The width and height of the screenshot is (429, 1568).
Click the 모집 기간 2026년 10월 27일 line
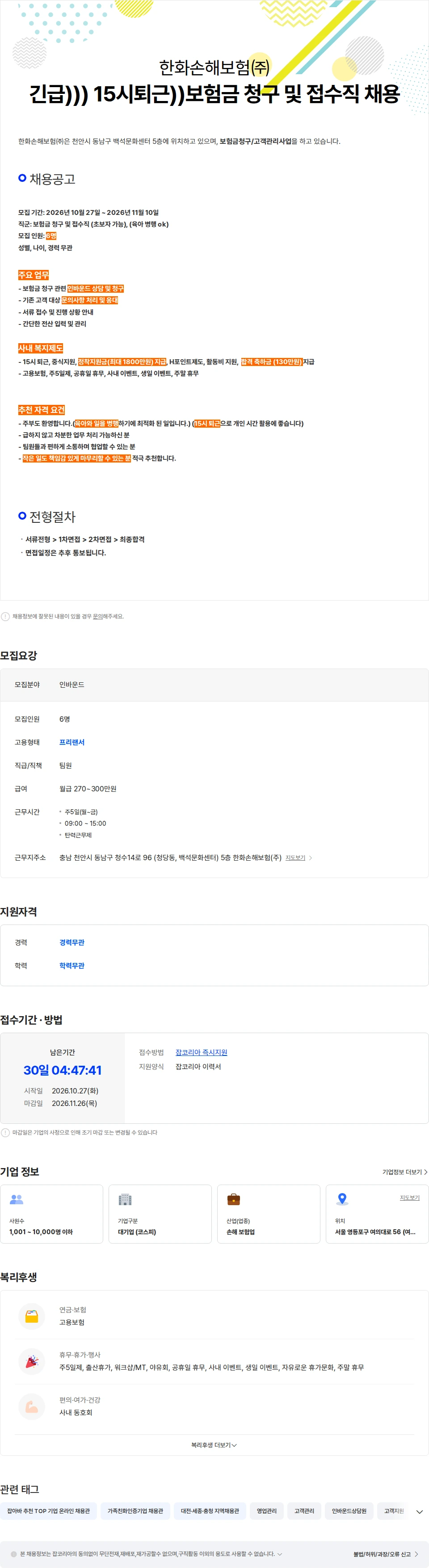[88, 212]
